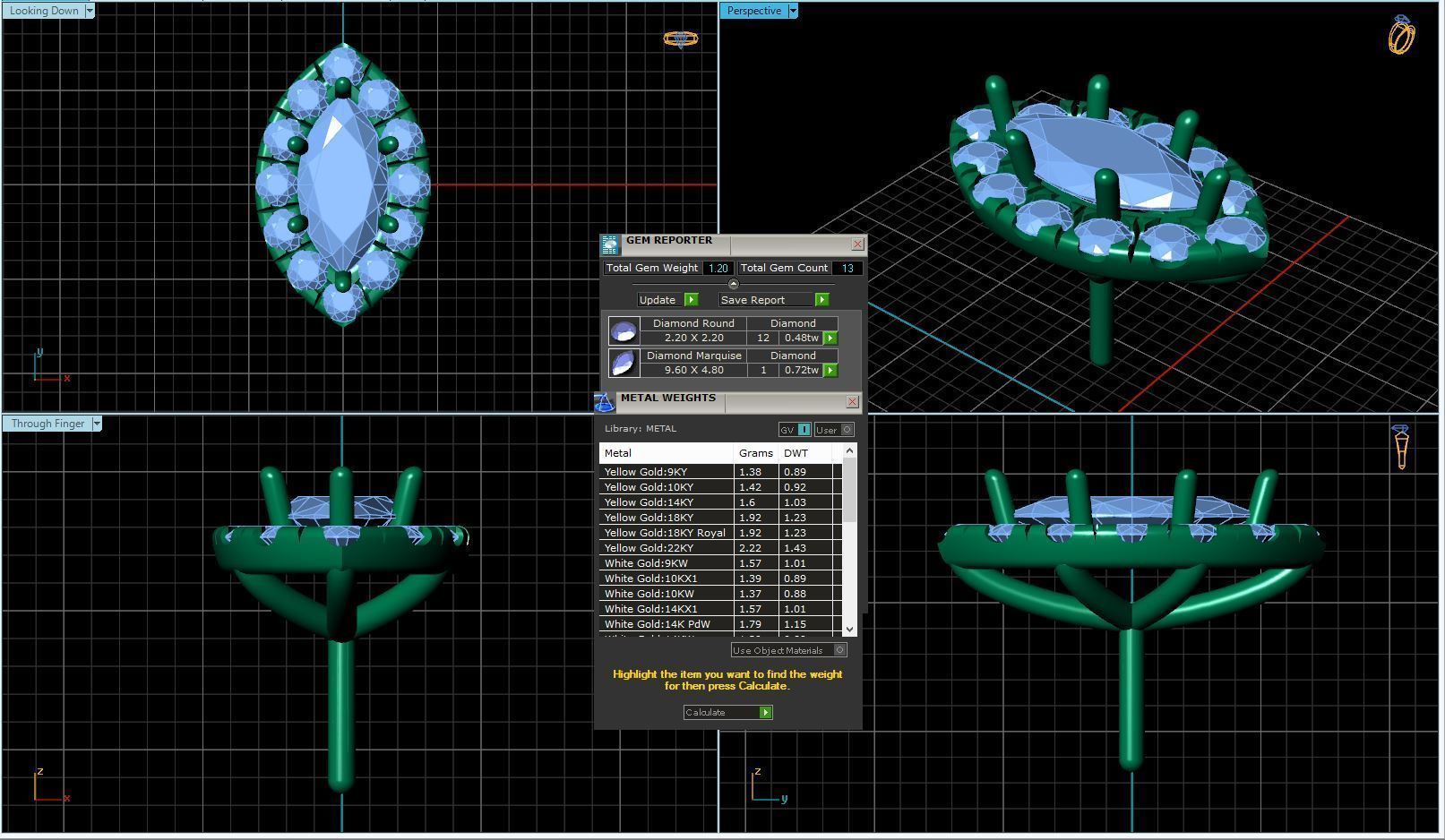Open Perspective viewport dropdown

point(793,11)
